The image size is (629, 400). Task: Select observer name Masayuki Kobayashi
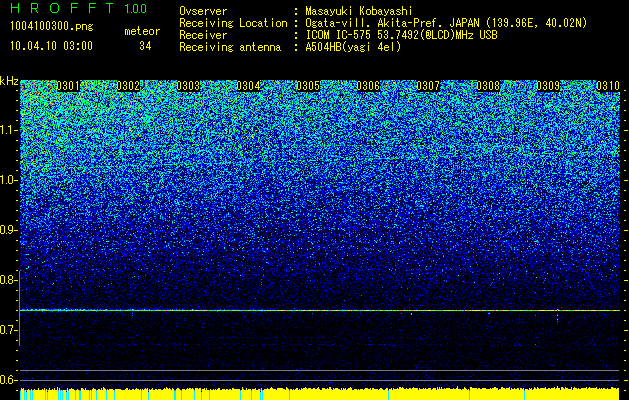point(358,11)
